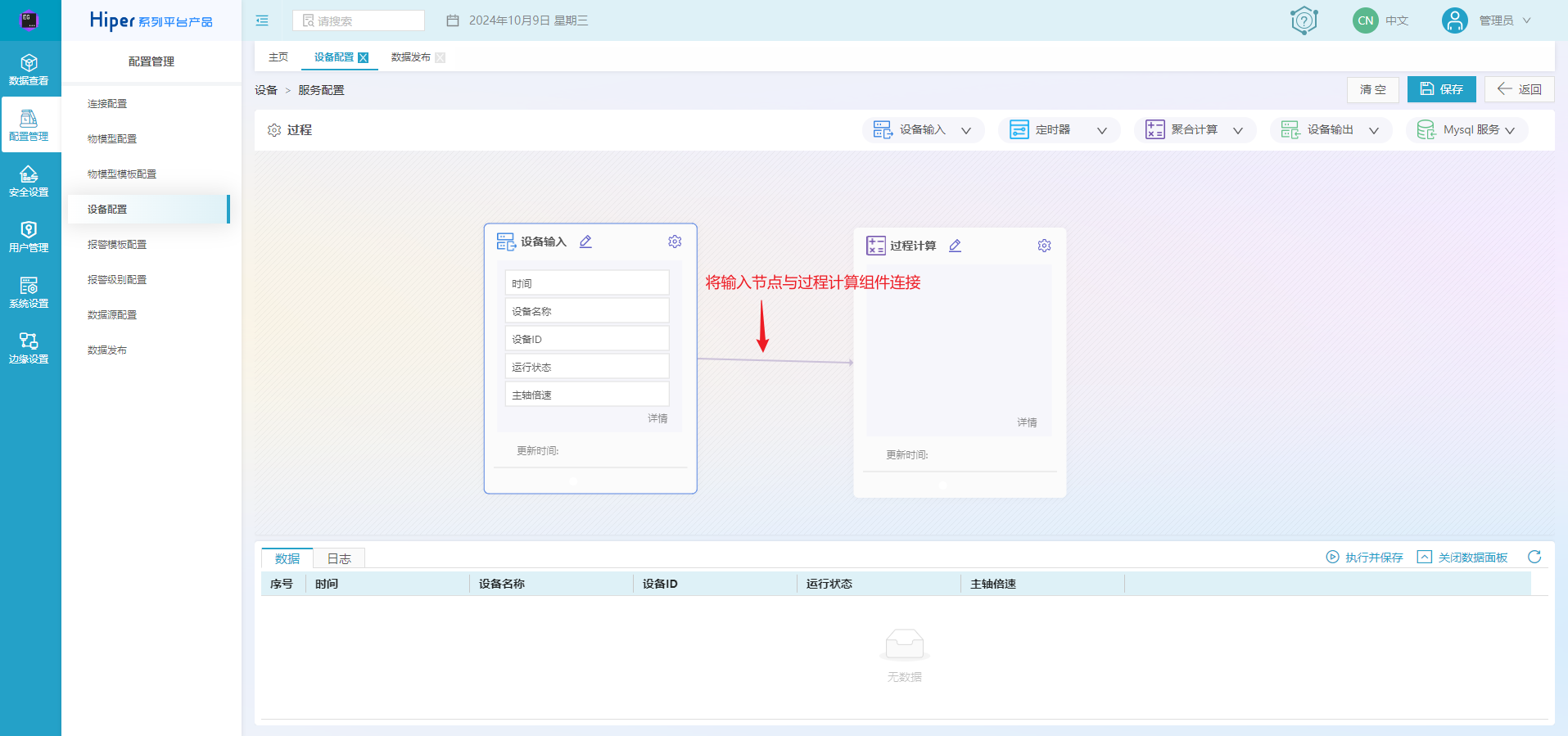Click the 过程 gear icon

click(274, 130)
